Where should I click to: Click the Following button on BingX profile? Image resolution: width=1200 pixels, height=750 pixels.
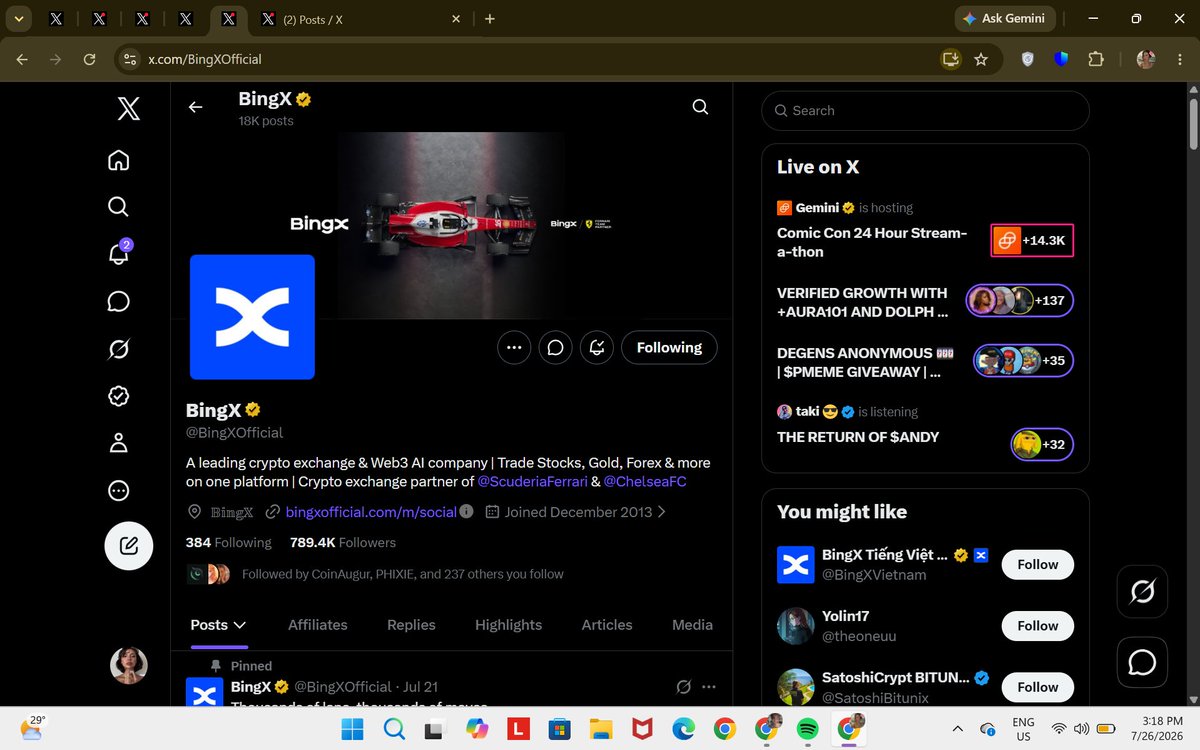click(x=669, y=347)
